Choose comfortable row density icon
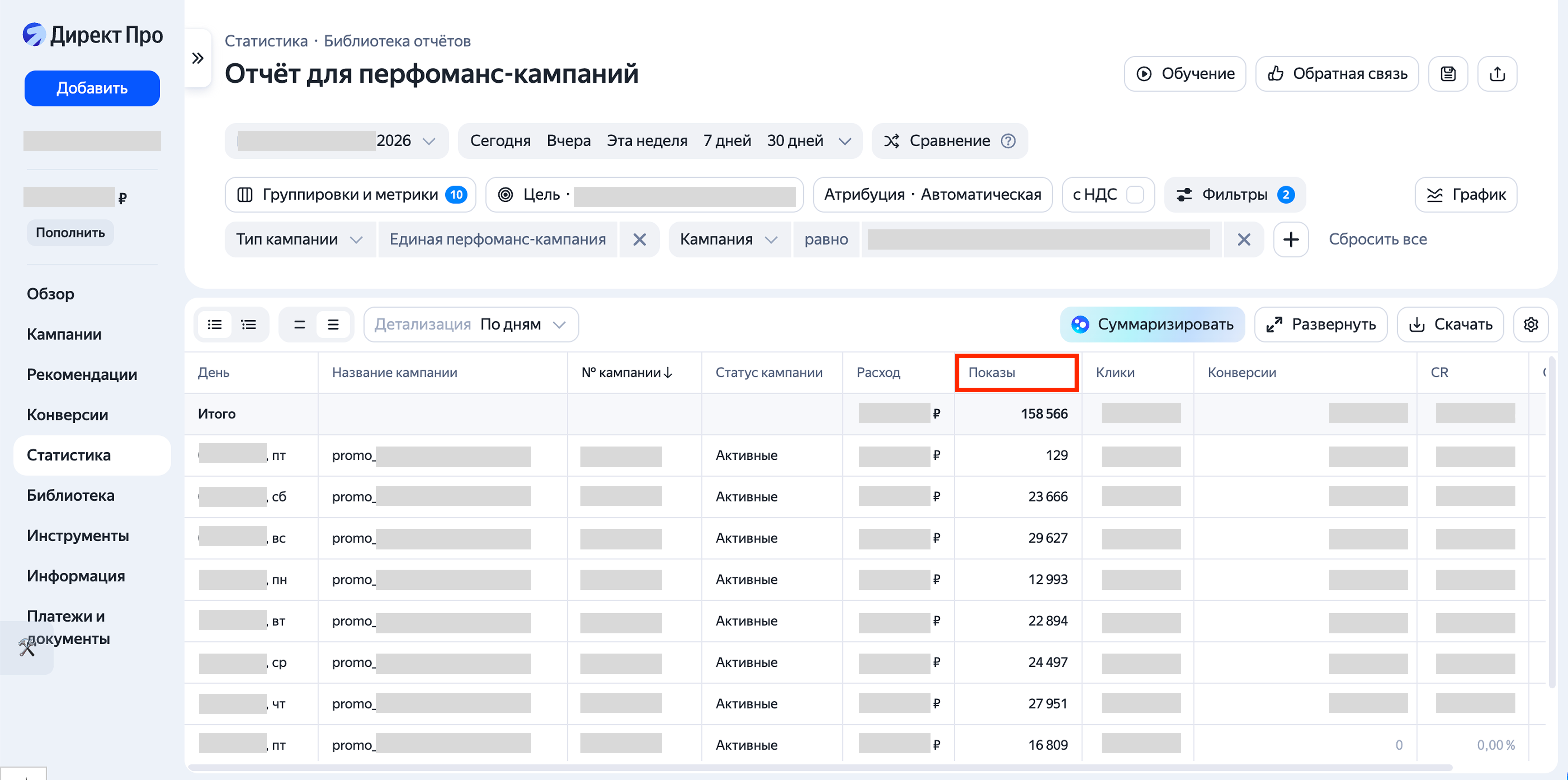This screenshot has height=780, width=1568. pos(333,325)
